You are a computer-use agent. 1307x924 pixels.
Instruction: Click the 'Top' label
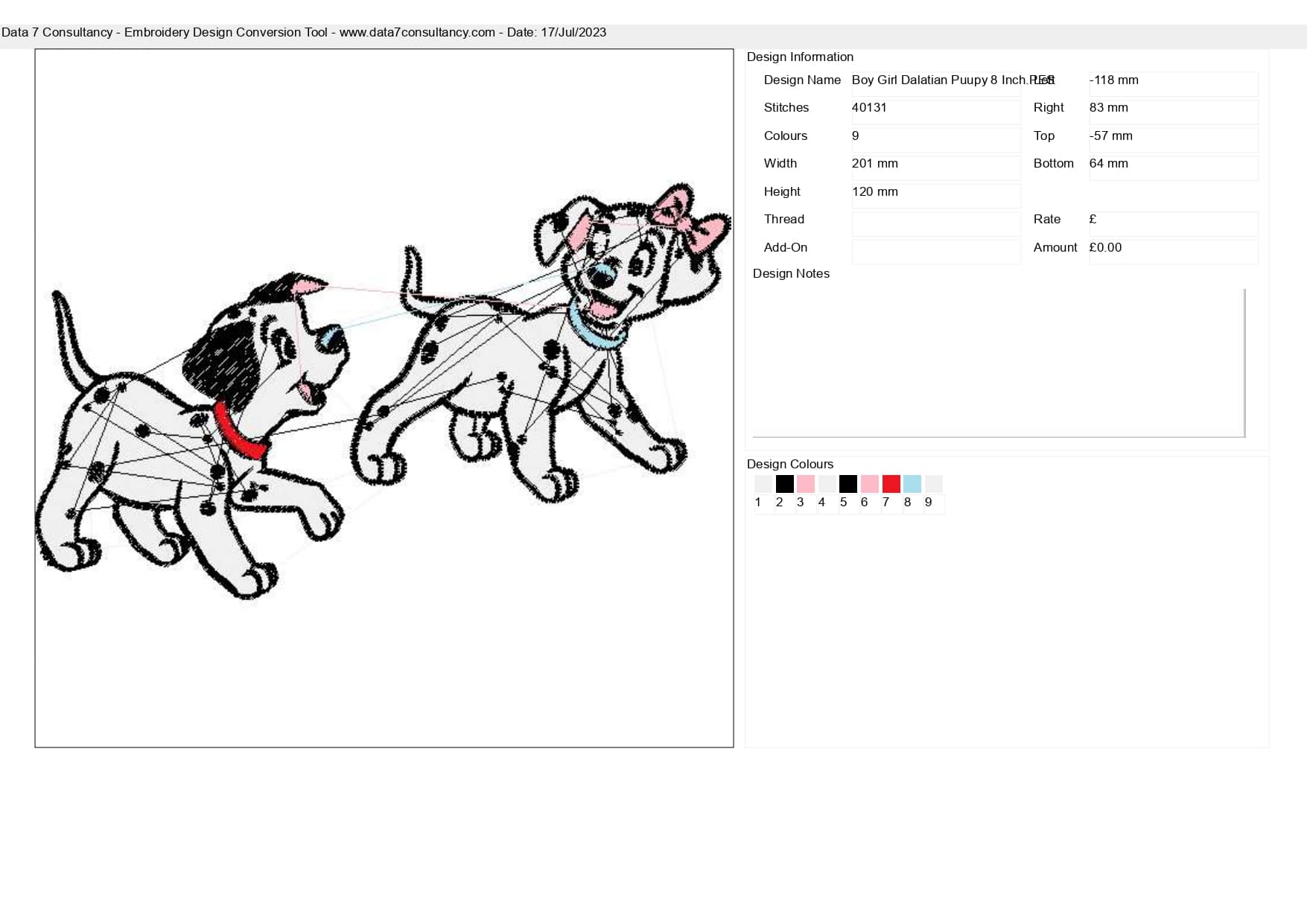click(1044, 136)
